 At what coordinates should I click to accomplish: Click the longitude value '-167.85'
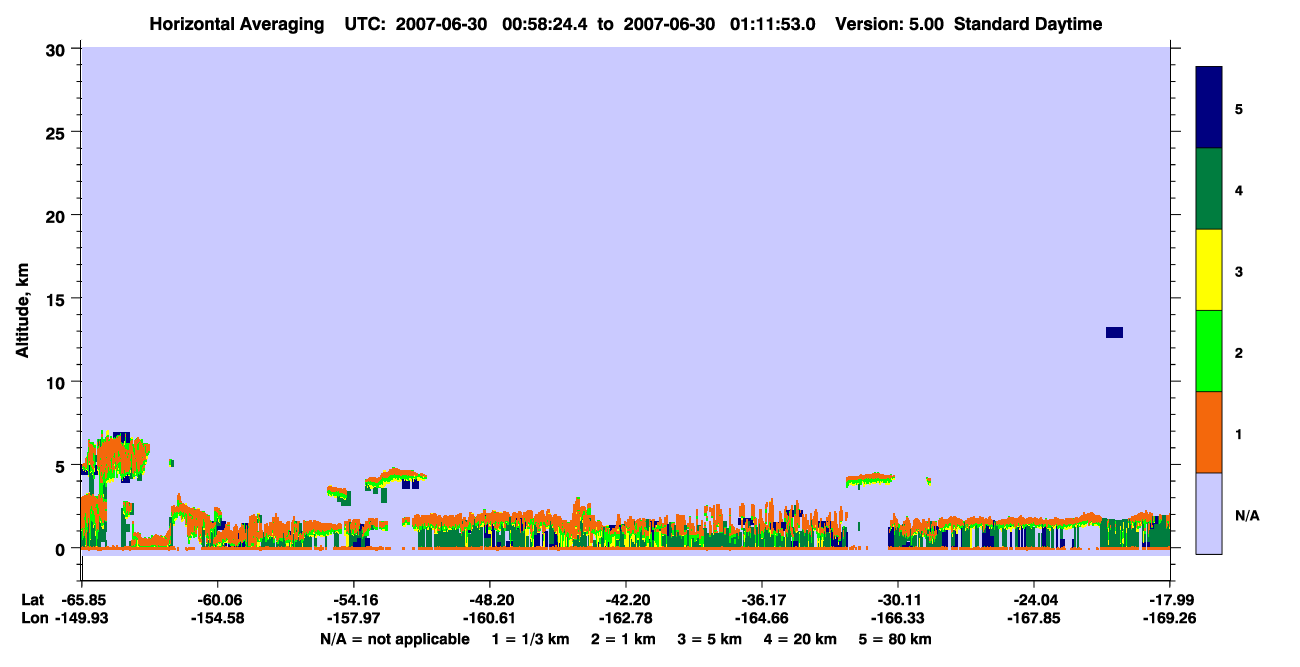pyautogui.click(x=1033, y=618)
